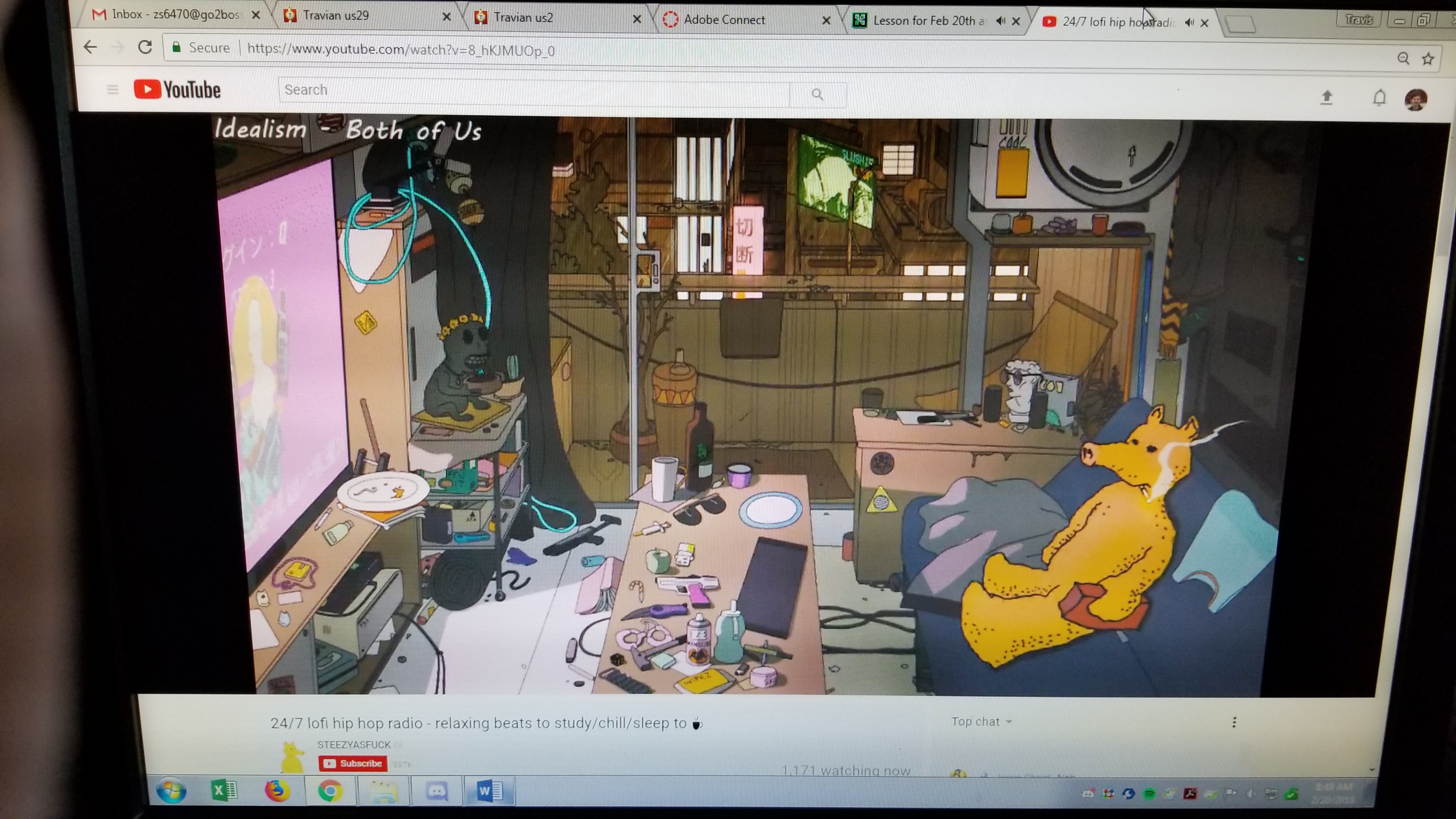Screen dimensions: 1456x819
Task: Open File Explorer from the taskbar
Action: [383, 791]
